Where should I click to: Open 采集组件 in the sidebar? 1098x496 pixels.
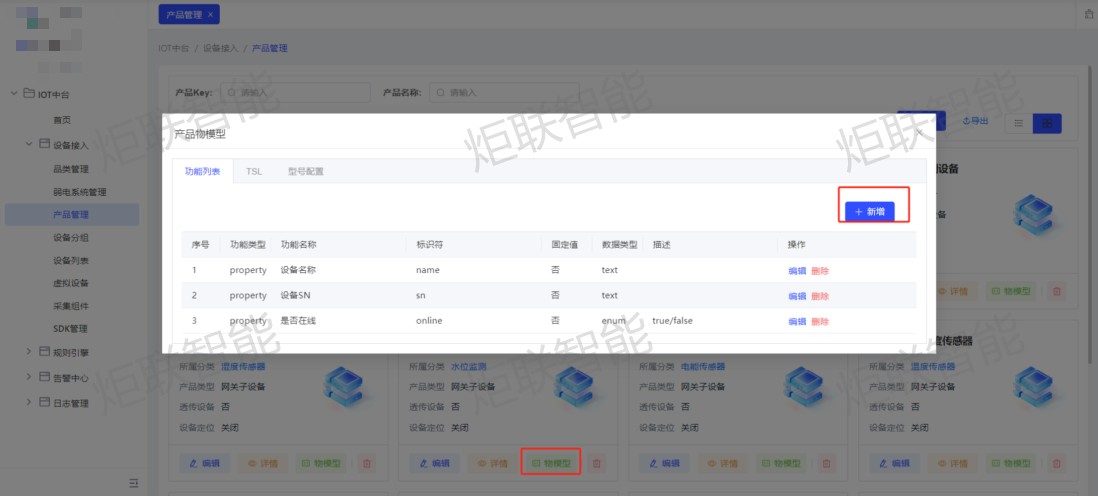tap(70, 306)
